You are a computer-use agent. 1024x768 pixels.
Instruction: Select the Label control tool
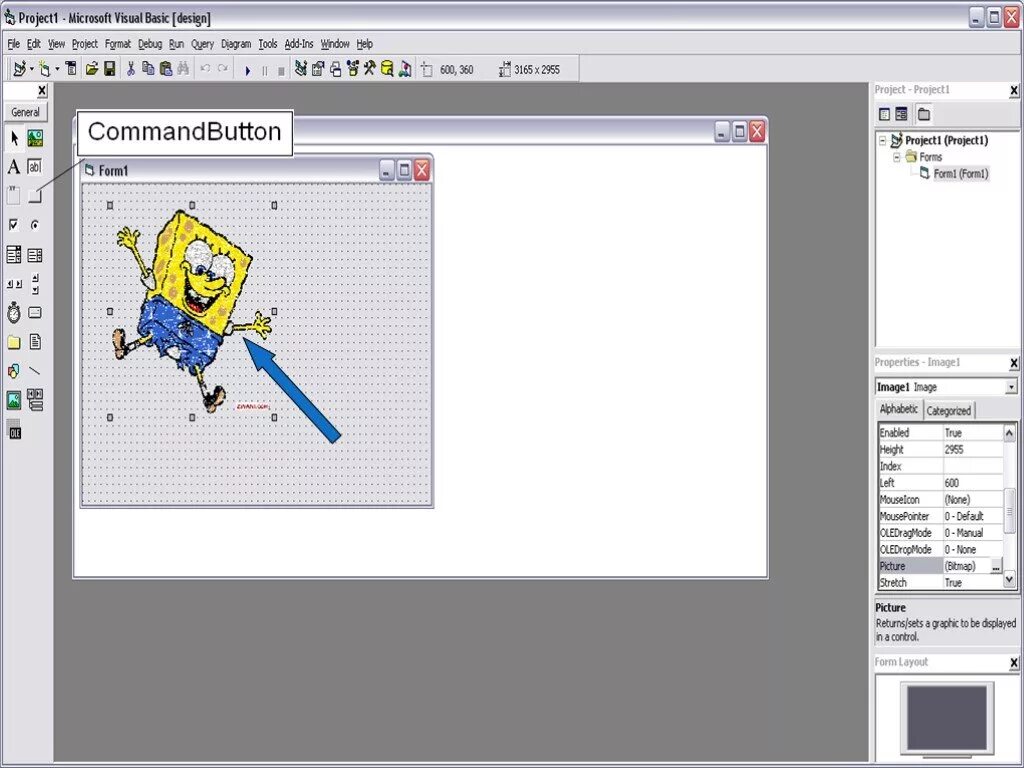coord(14,167)
